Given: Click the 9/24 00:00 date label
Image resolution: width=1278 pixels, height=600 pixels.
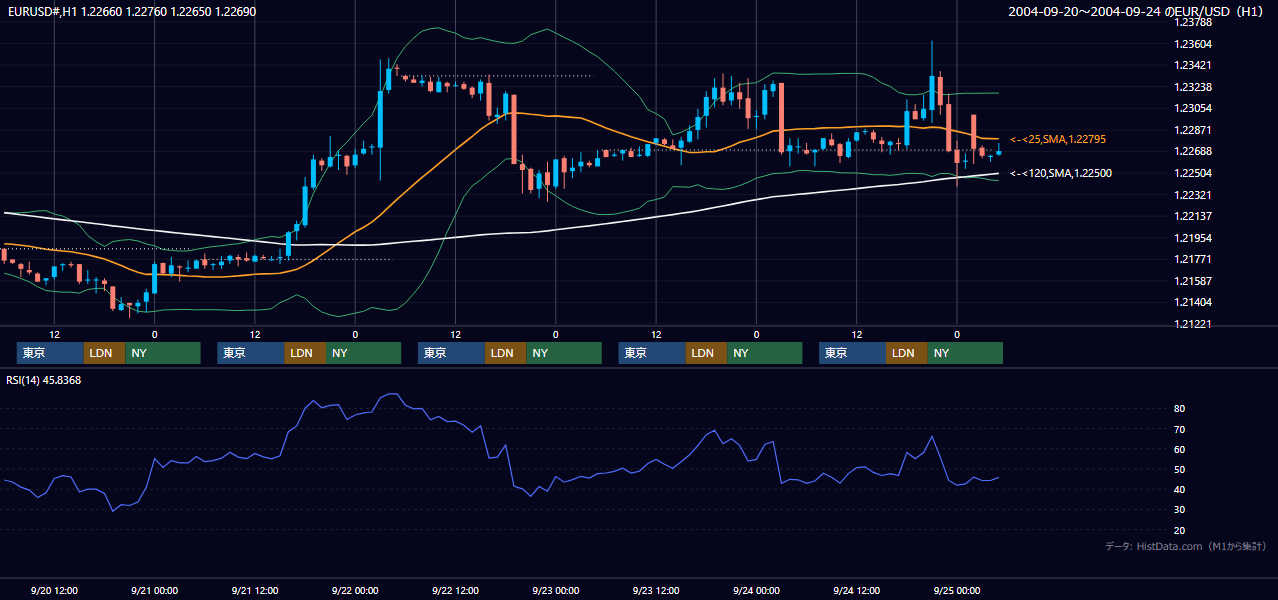Looking at the screenshot, I should pos(756,590).
